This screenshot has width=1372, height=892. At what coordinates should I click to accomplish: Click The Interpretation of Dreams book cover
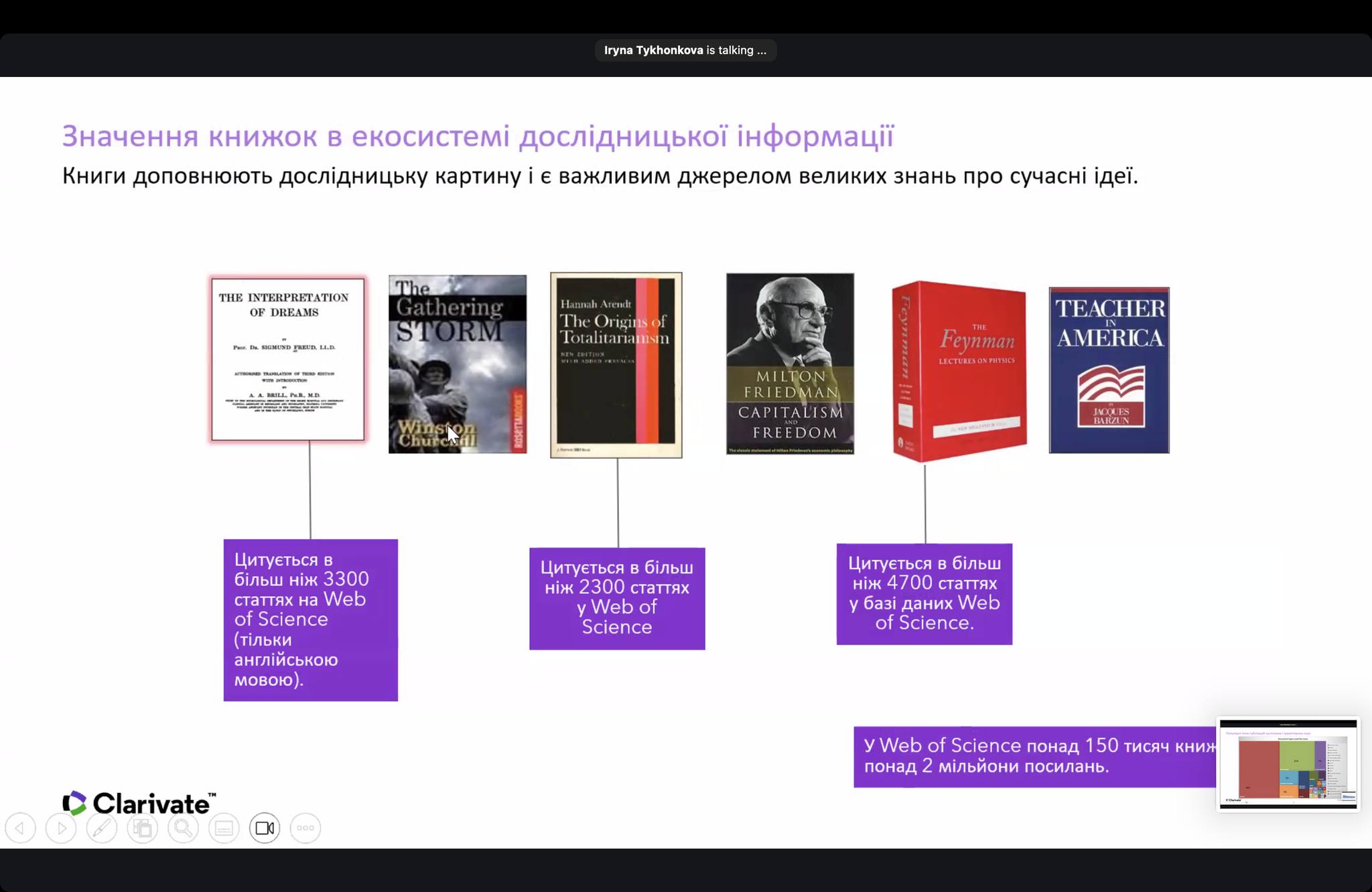pyautogui.click(x=288, y=360)
